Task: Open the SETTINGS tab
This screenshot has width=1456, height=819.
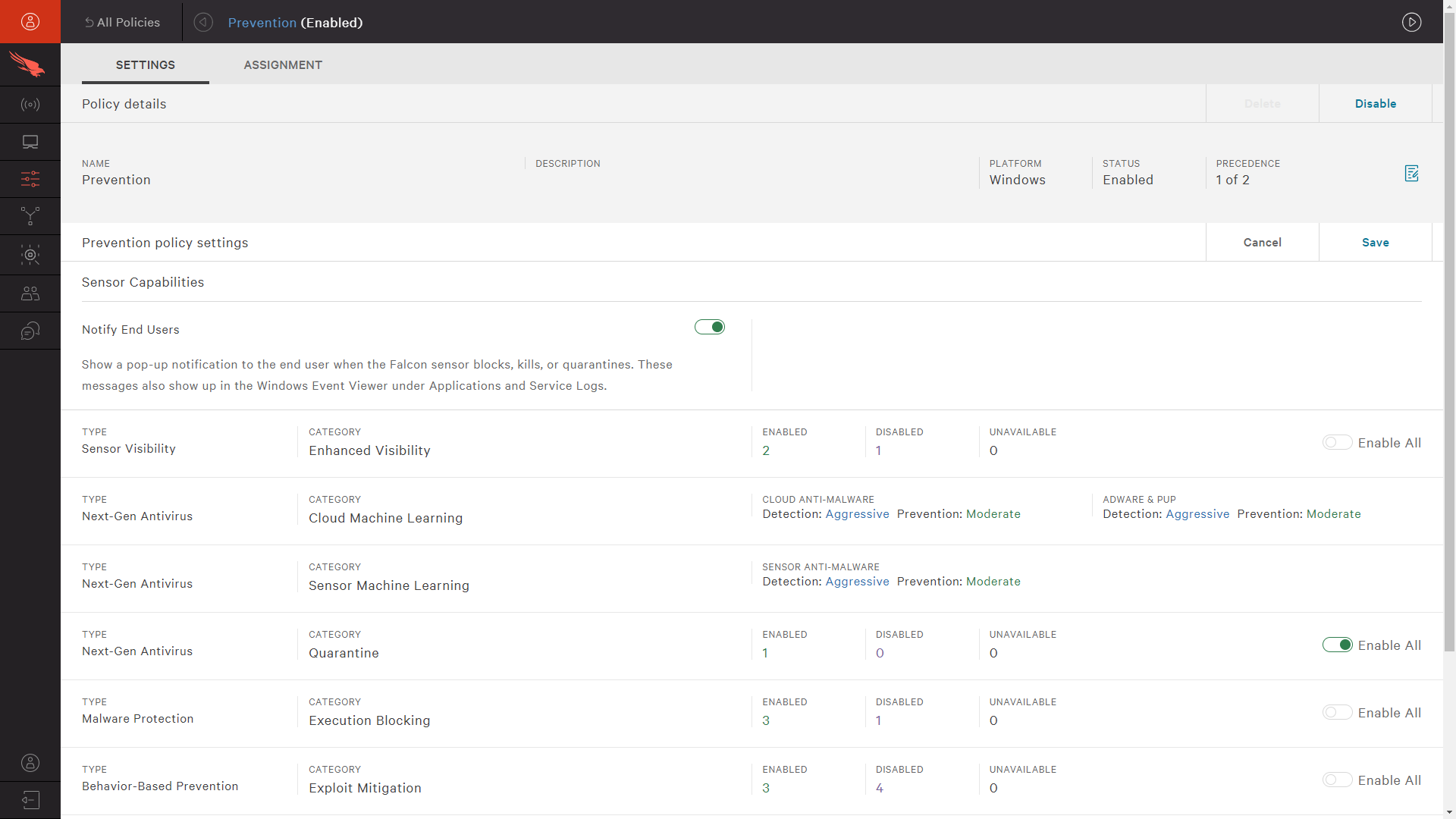Action: (145, 64)
